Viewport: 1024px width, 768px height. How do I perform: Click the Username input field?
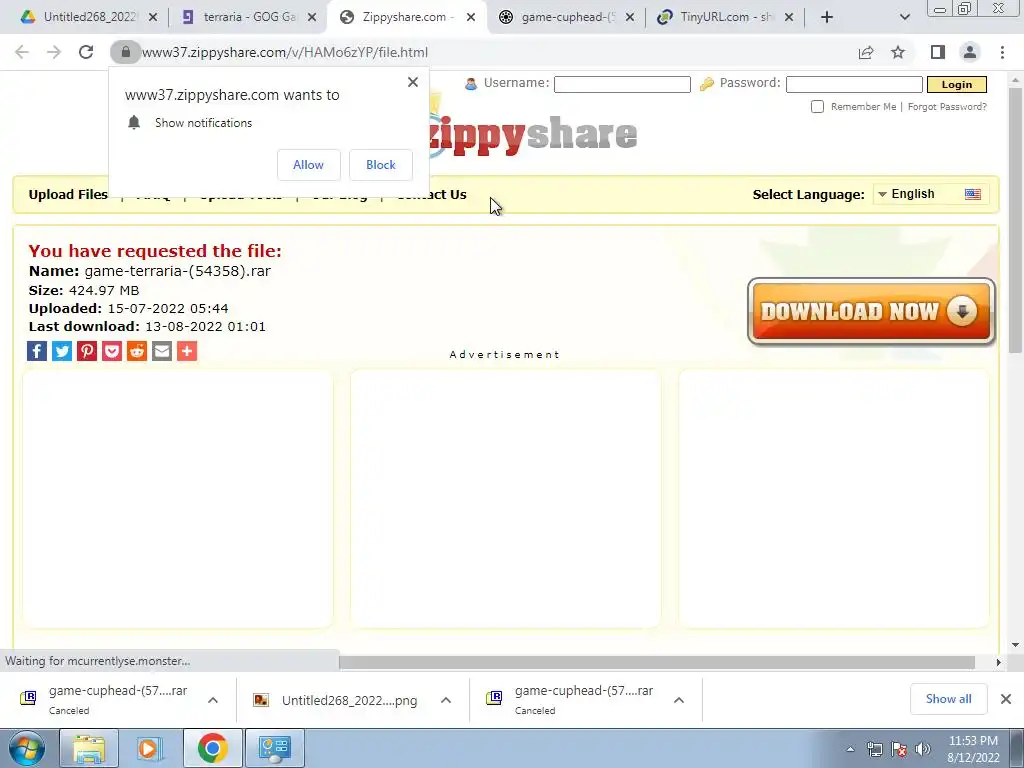tap(622, 84)
